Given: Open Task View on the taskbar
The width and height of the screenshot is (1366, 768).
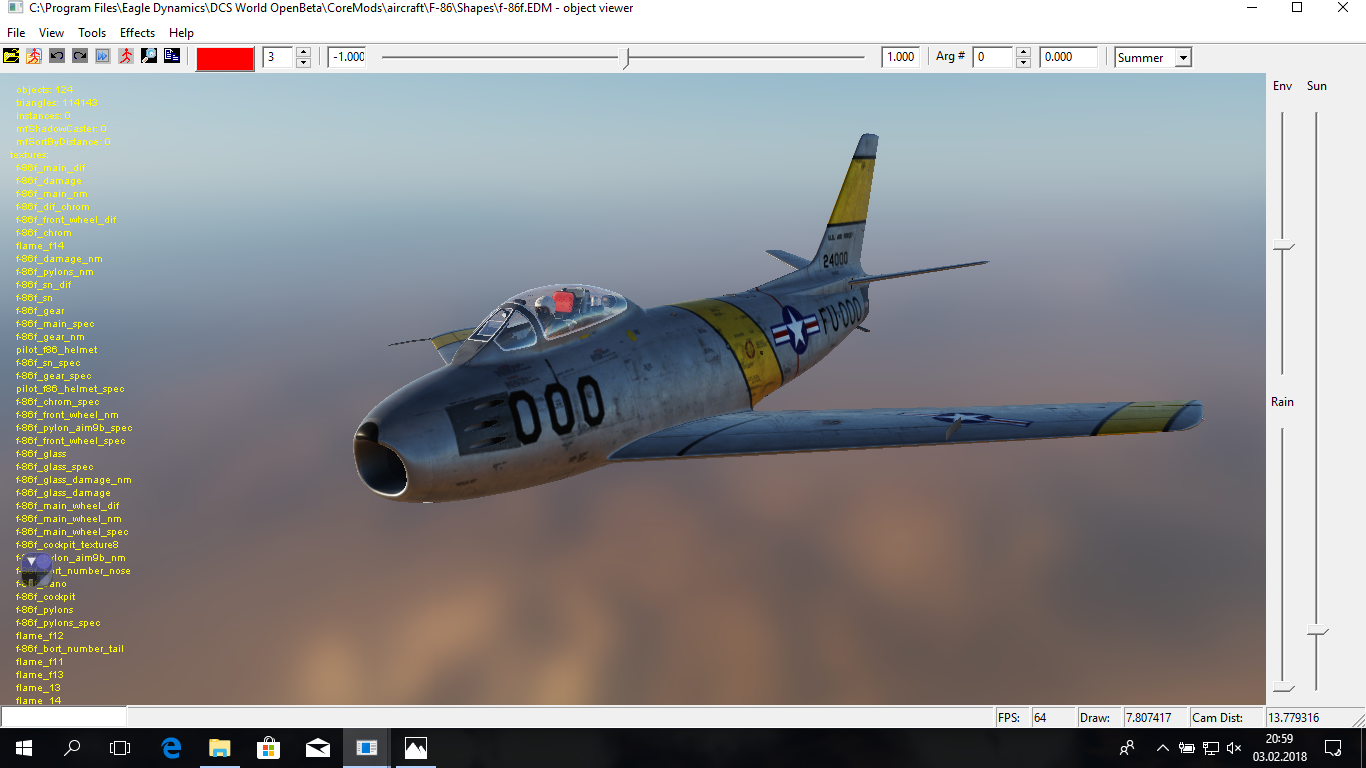Looking at the screenshot, I should click(x=120, y=748).
